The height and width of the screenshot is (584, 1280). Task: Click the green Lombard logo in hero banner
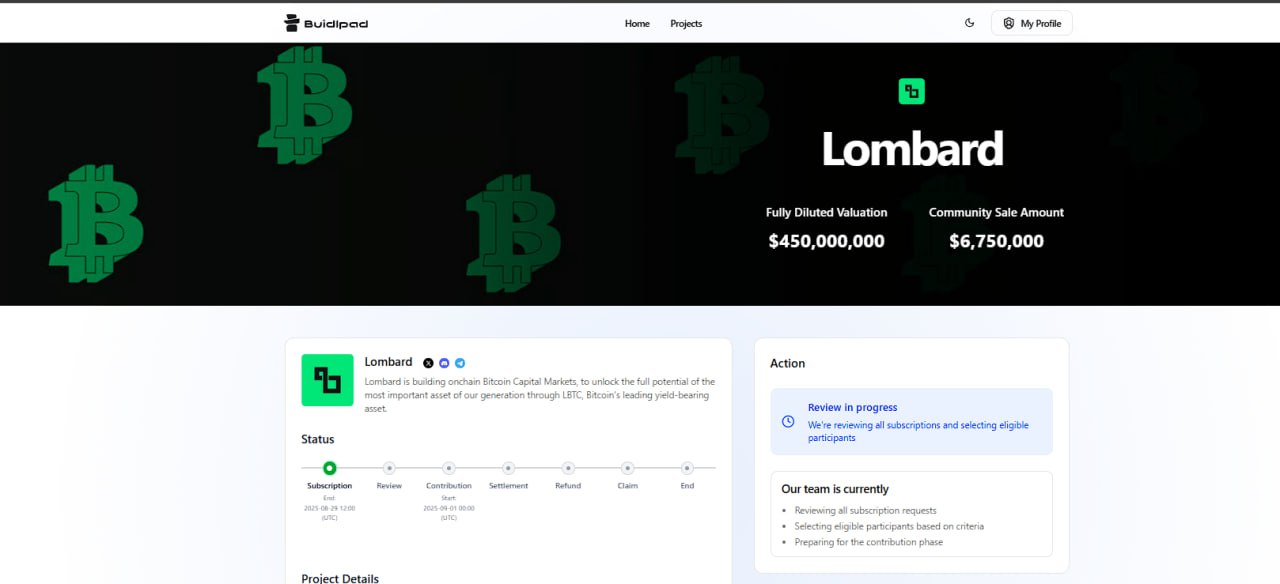(912, 91)
